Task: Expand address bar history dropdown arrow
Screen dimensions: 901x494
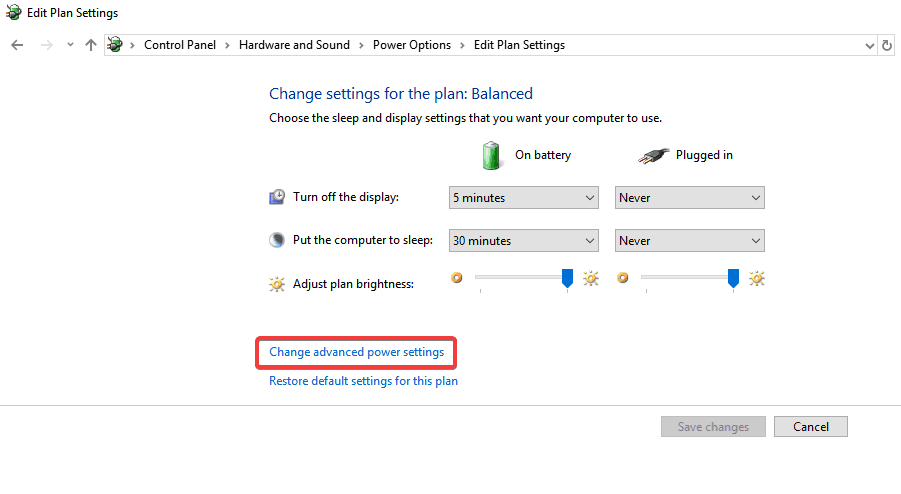Action: coord(869,45)
